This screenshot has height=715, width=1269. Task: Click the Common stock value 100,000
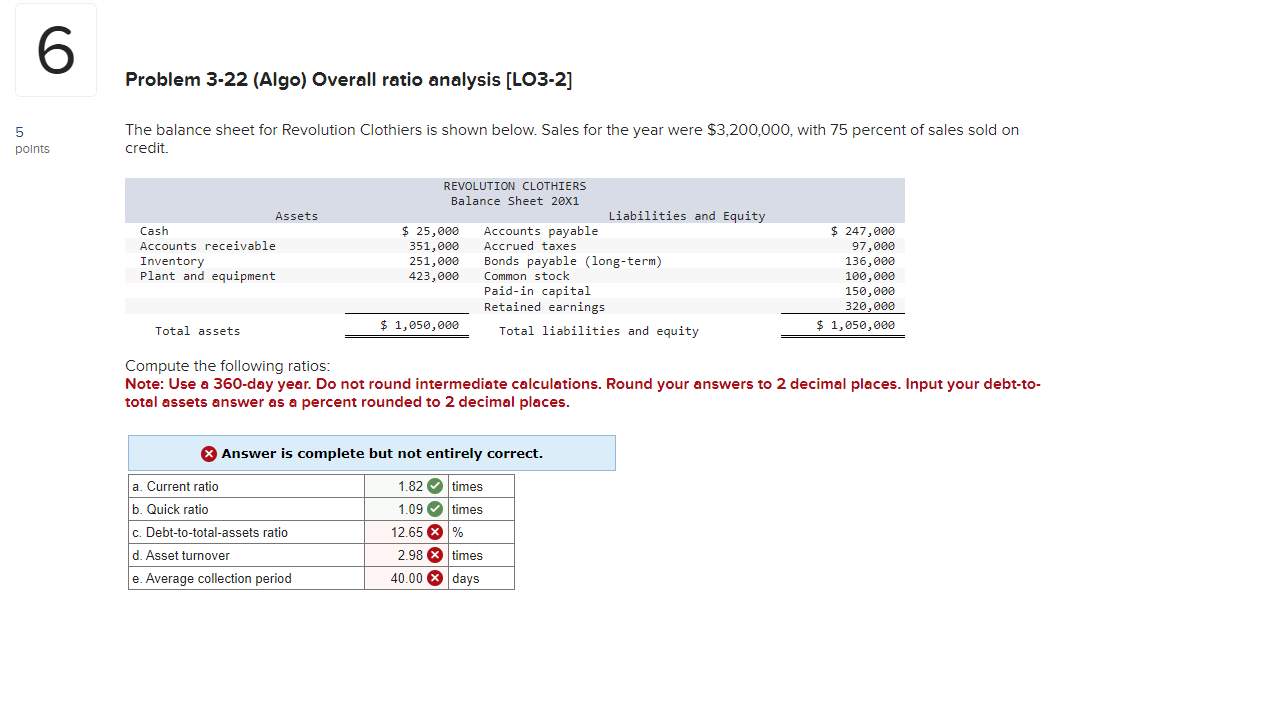tap(870, 276)
